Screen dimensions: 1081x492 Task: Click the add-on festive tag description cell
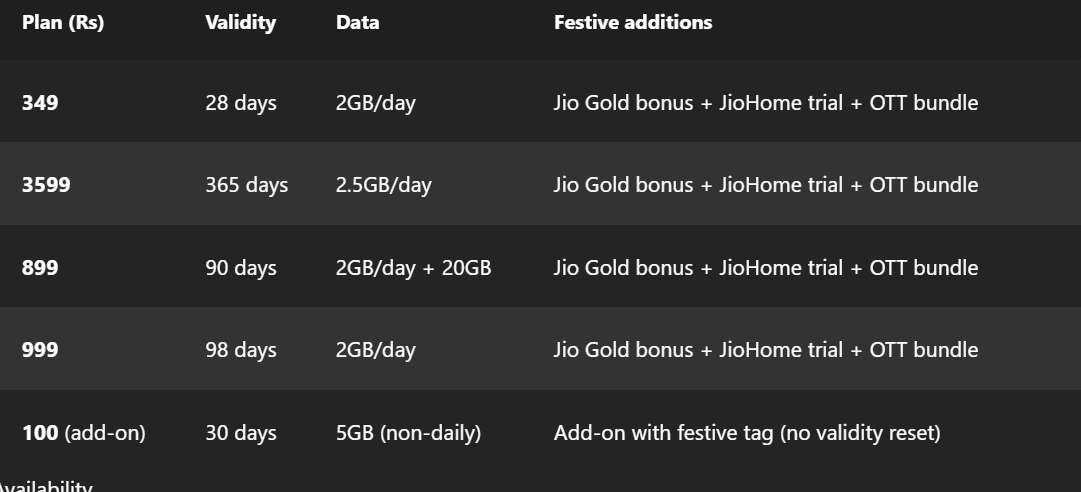click(x=747, y=433)
